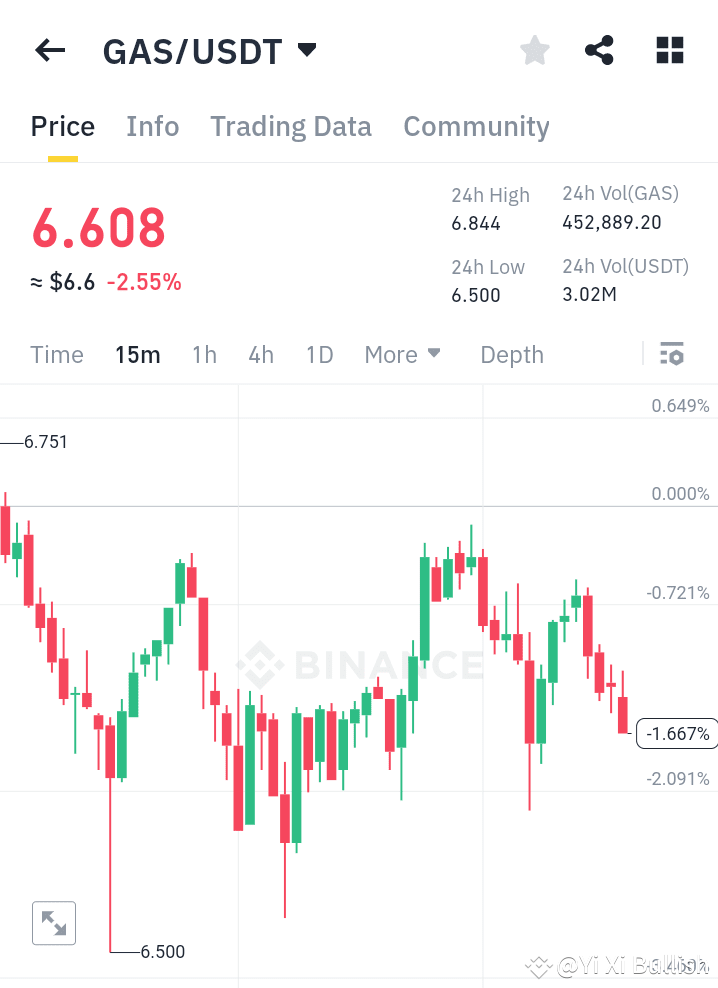This screenshot has height=988, width=718.
Task: Open the apps grid icon top right
Action: 668,49
